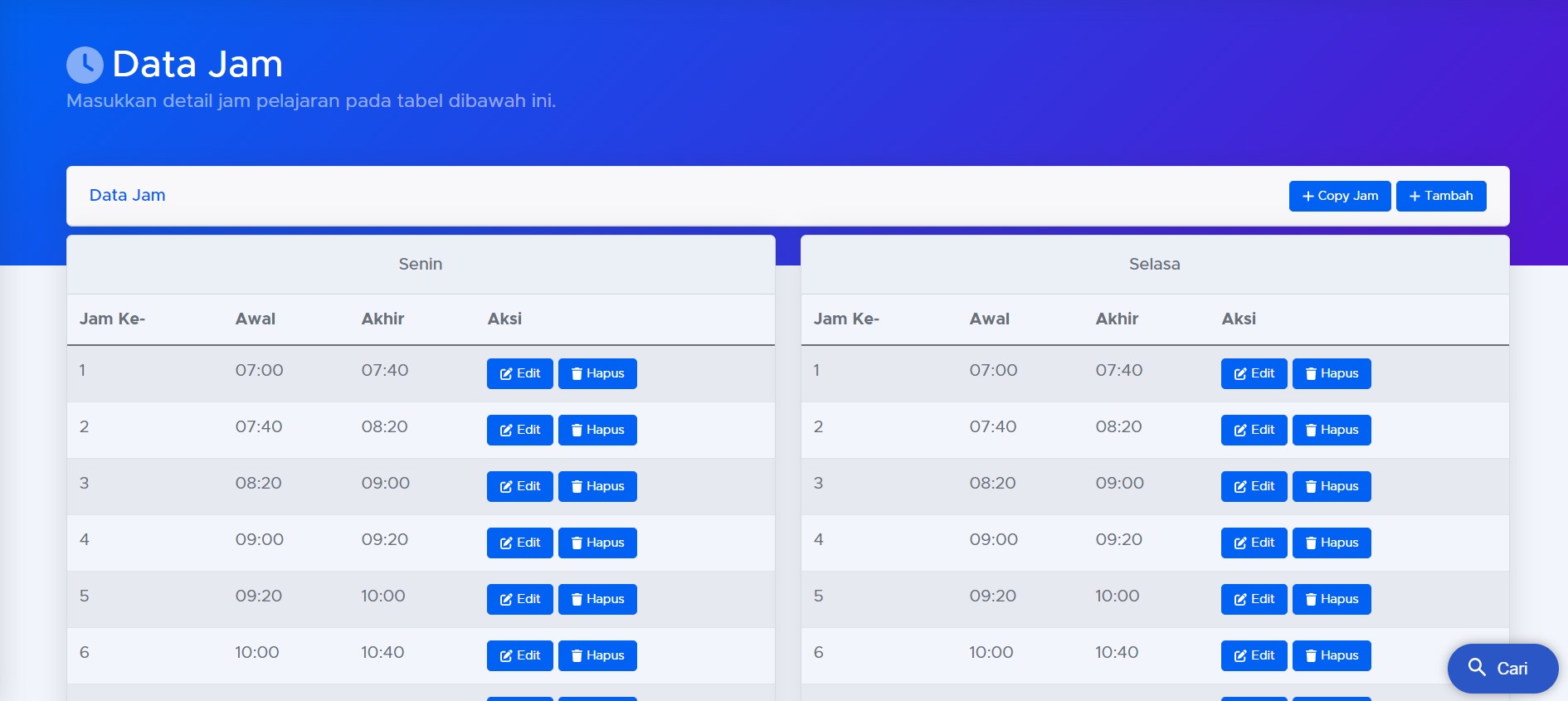Click Senin row 1 Awal value 07:00

pos(260,370)
